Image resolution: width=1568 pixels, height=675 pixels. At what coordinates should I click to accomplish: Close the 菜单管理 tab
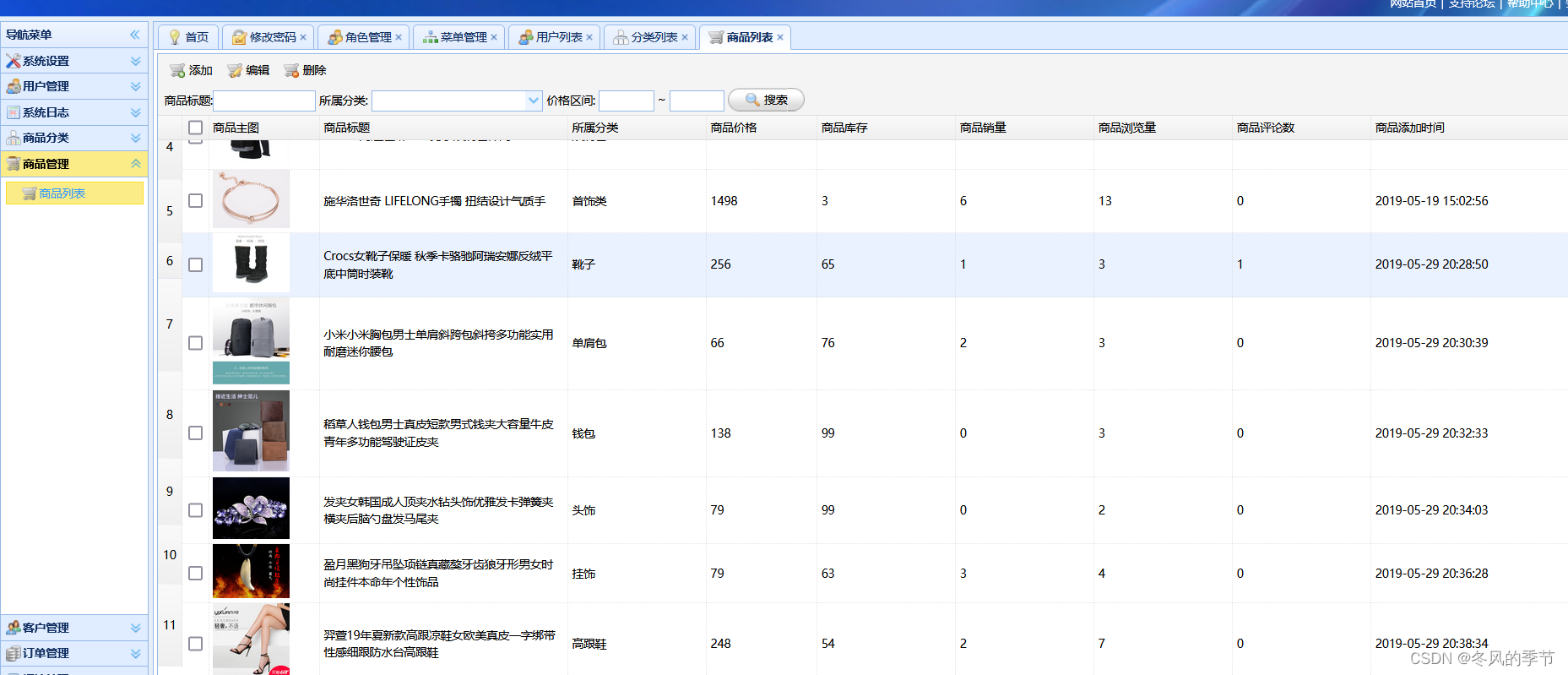click(x=494, y=37)
